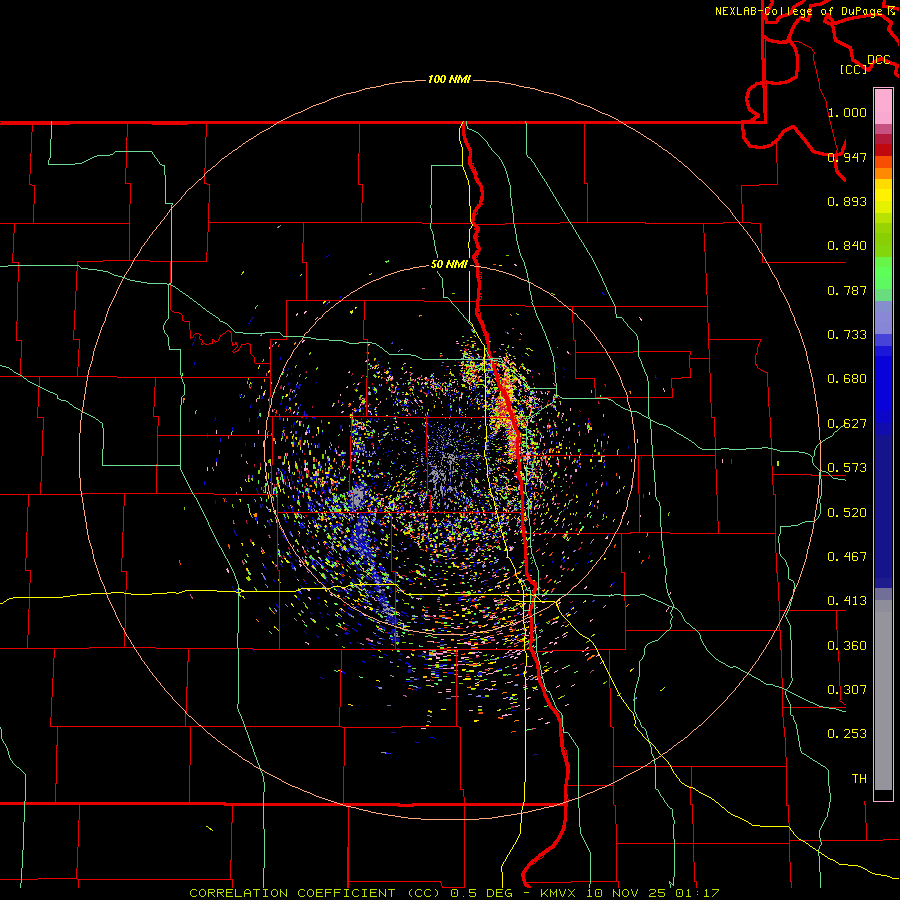Image resolution: width=900 pixels, height=900 pixels.
Task: Click the gray lower section of color bar
Action: (883, 695)
